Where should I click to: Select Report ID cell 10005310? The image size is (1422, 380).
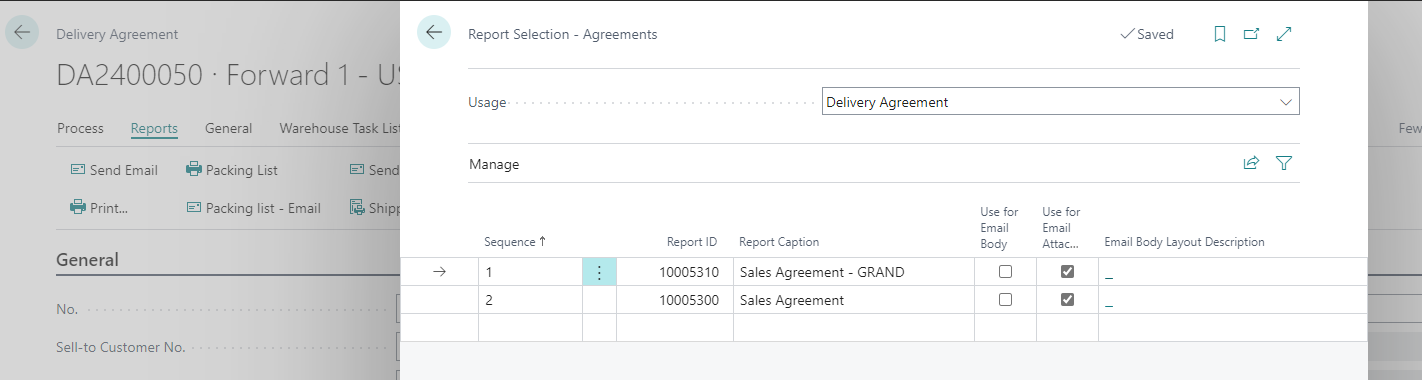(675, 272)
